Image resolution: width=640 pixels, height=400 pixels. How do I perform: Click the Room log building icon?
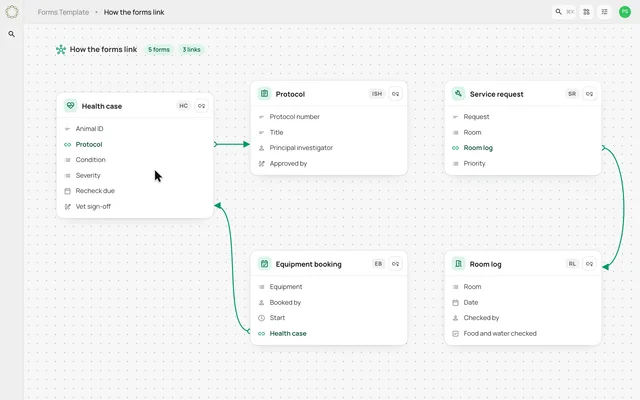458,264
